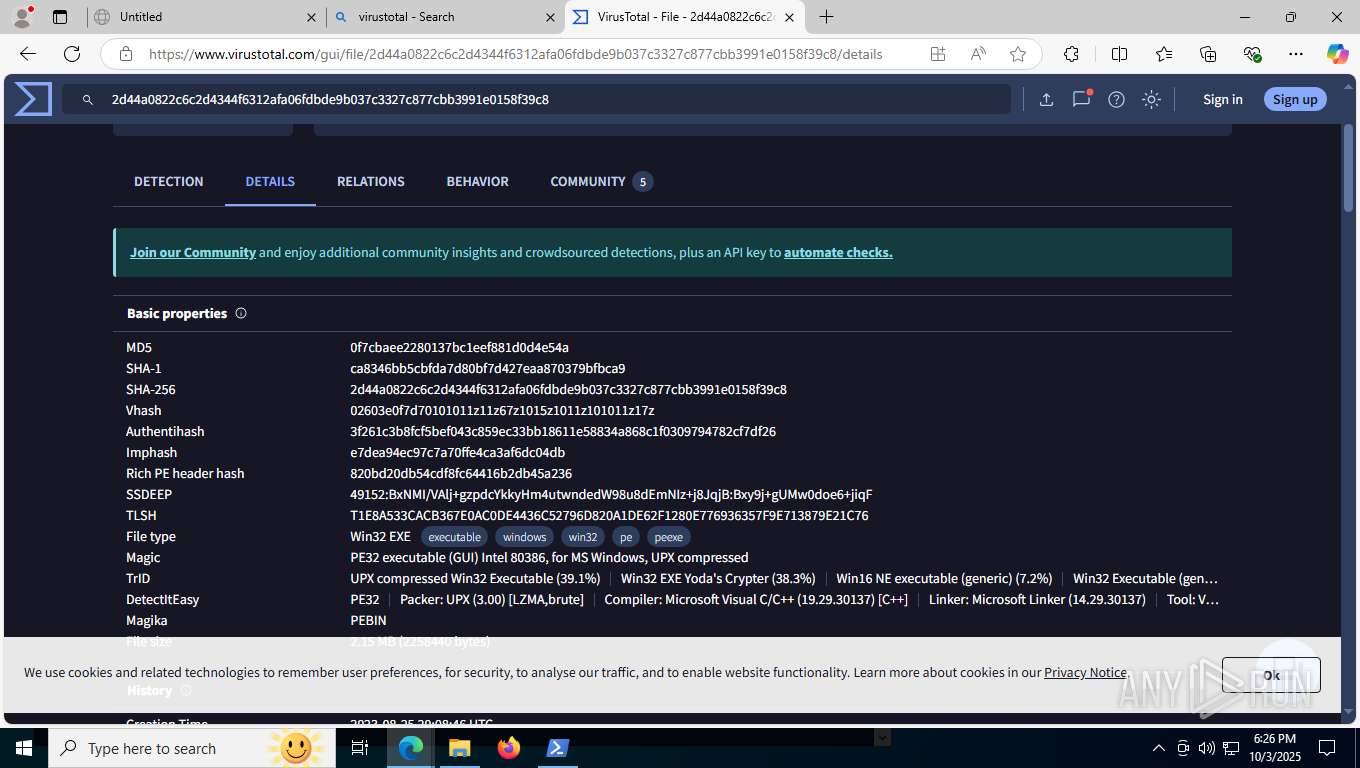Open the Privacy Notice link
The image size is (1360, 768).
point(1085,673)
